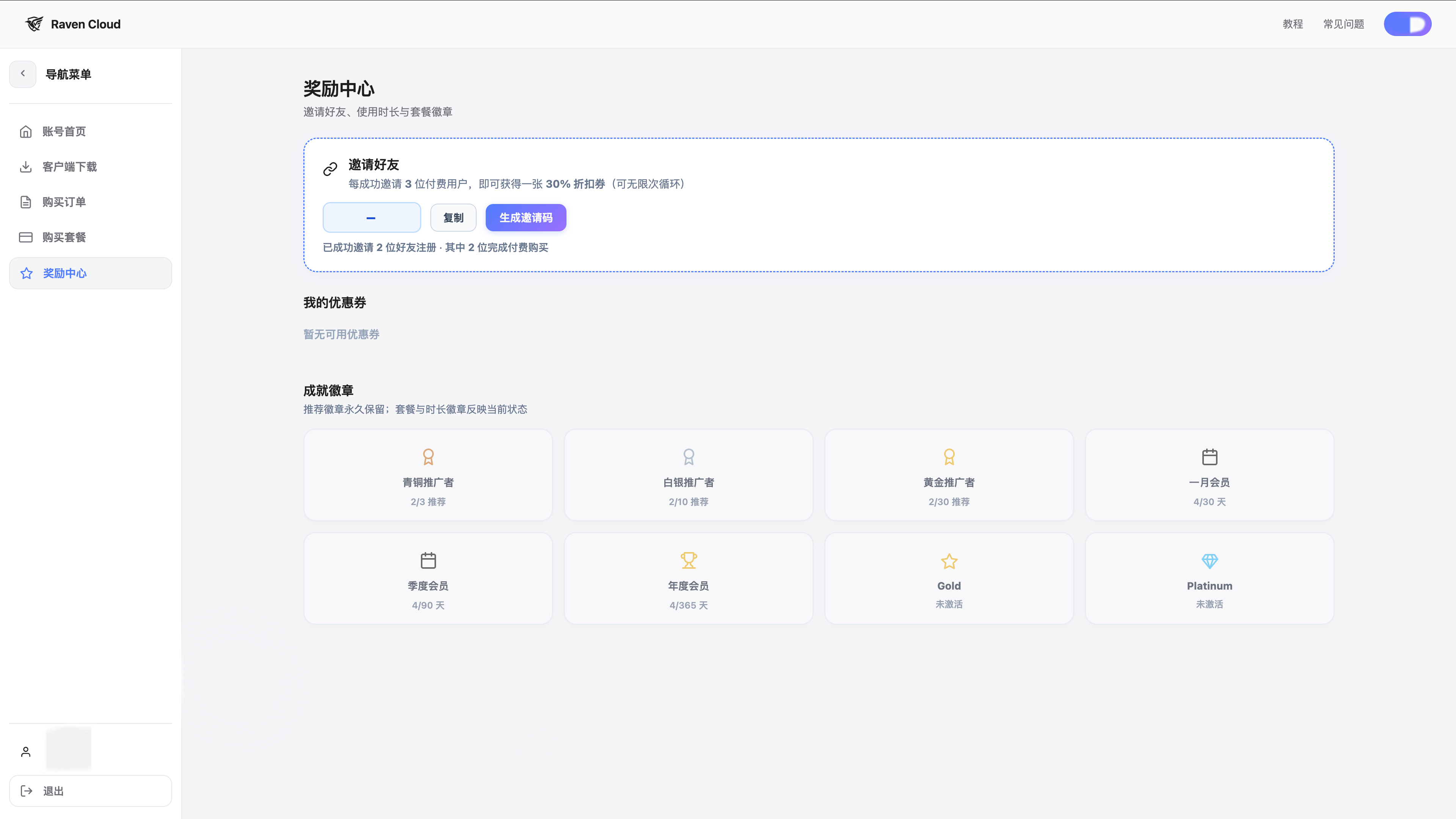Click the 复制 button
The image size is (1456, 819).
point(453,218)
